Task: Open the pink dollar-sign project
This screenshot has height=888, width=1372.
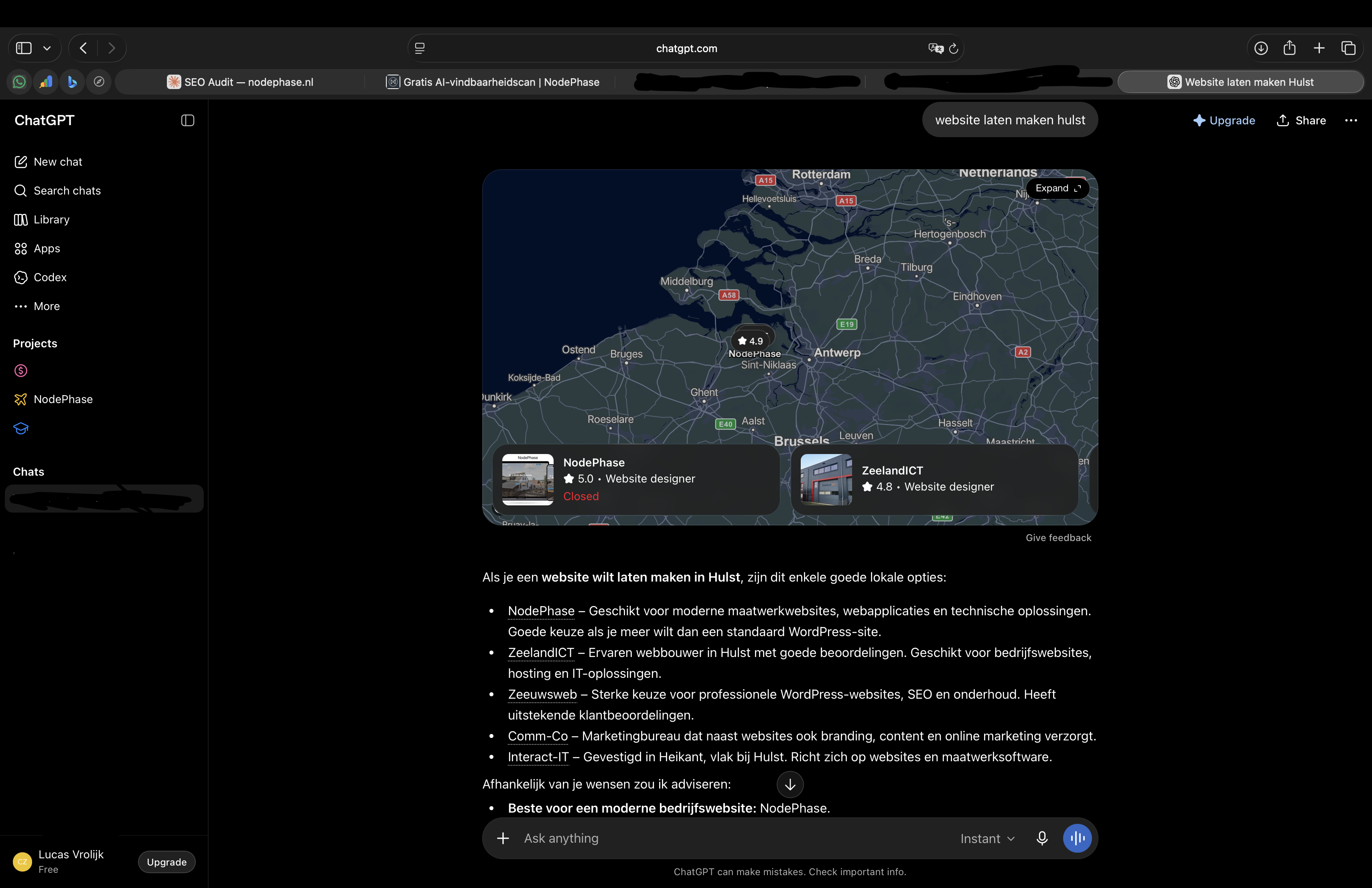Action: (x=21, y=371)
